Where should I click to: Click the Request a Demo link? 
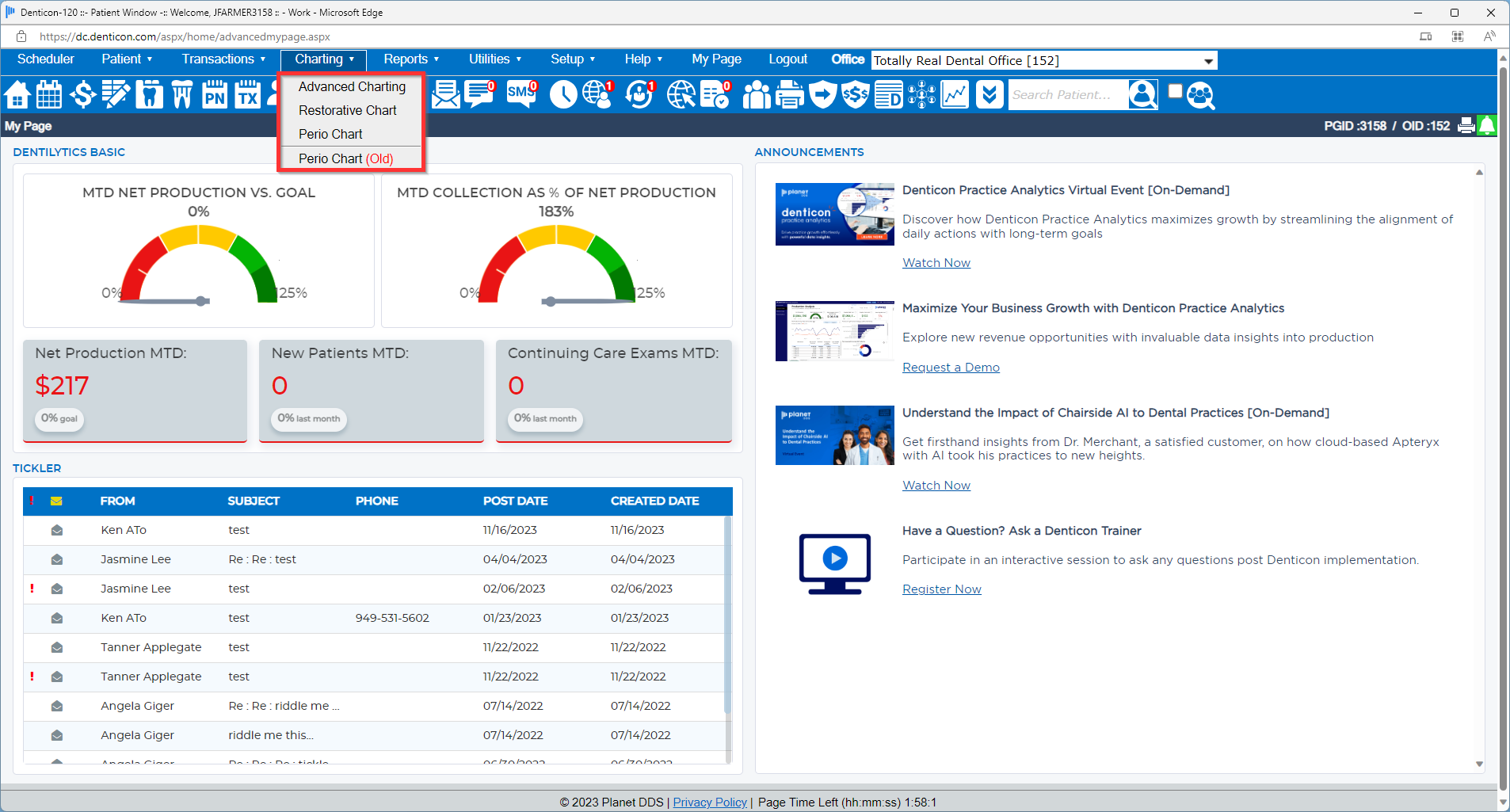(x=950, y=367)
